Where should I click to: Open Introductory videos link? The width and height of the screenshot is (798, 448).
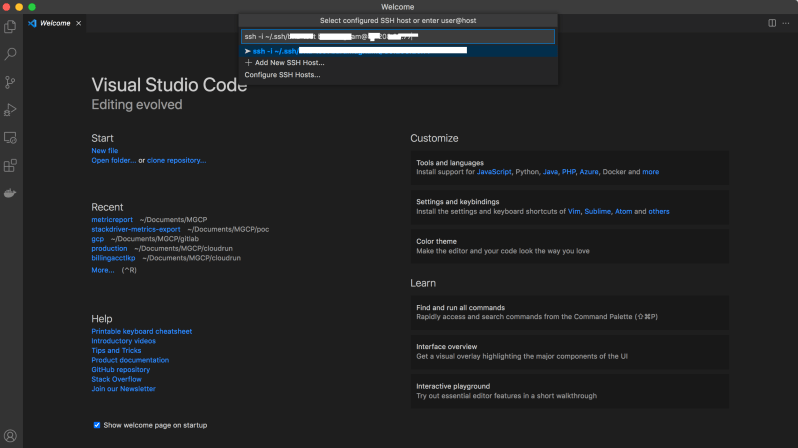click(x=124, y=341)
